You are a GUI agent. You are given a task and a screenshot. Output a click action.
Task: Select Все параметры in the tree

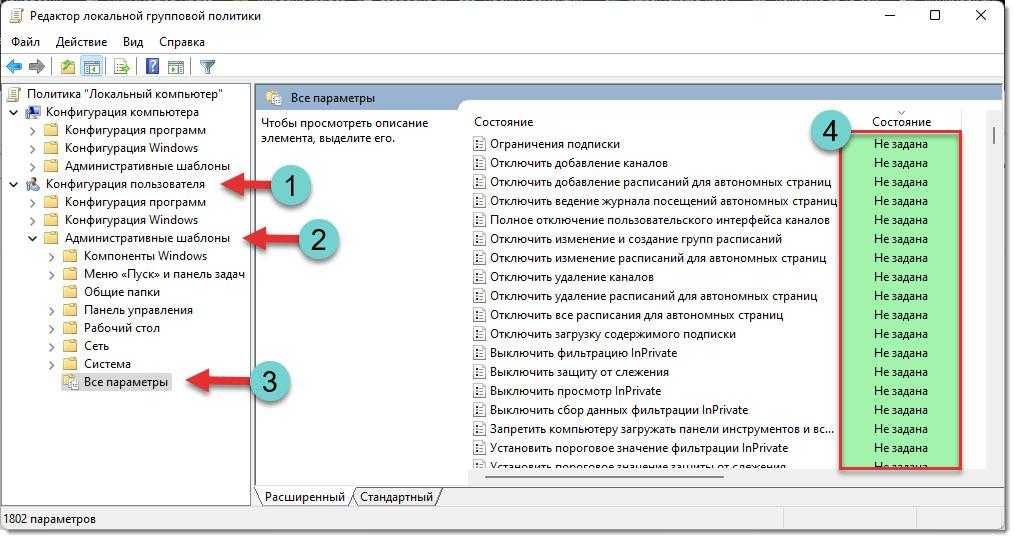coord(126,382)
